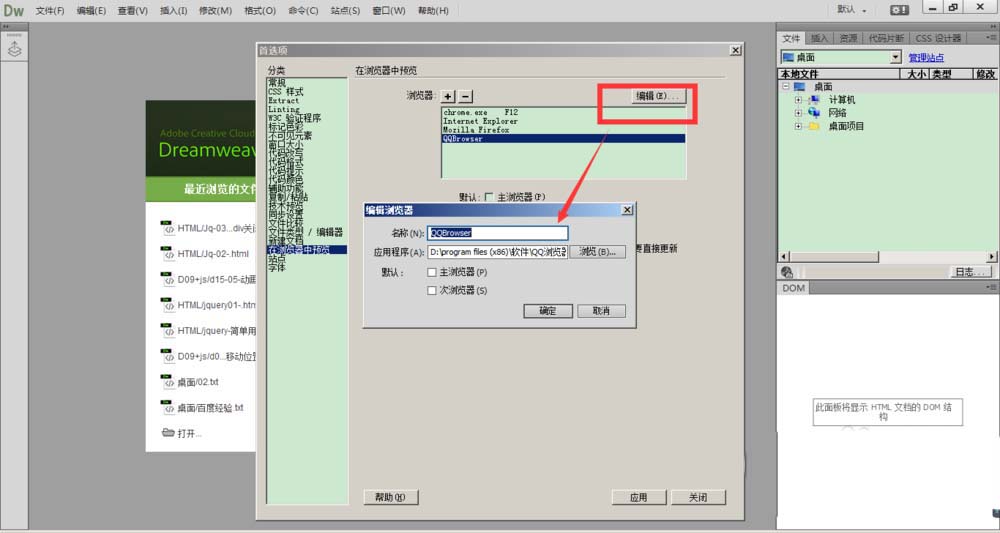Enable 次浏览器 (S) checkbox
Image resolution: width=1000 pixels, height=533 pixels.
[x=431, y=290]
